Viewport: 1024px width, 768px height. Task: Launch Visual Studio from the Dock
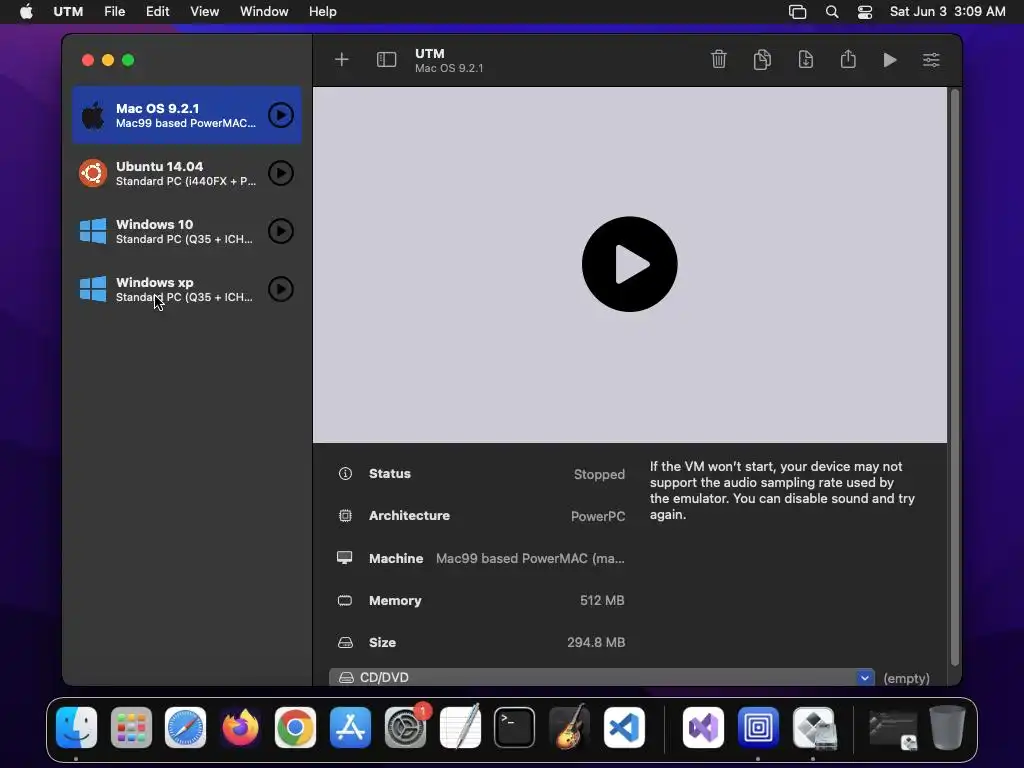pyautogui.click(x=703, y=727)
